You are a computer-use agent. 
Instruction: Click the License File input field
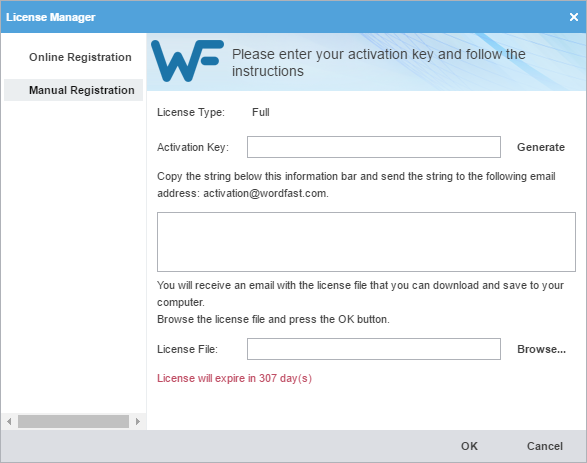pyautogui.click(x=374, y=349)
